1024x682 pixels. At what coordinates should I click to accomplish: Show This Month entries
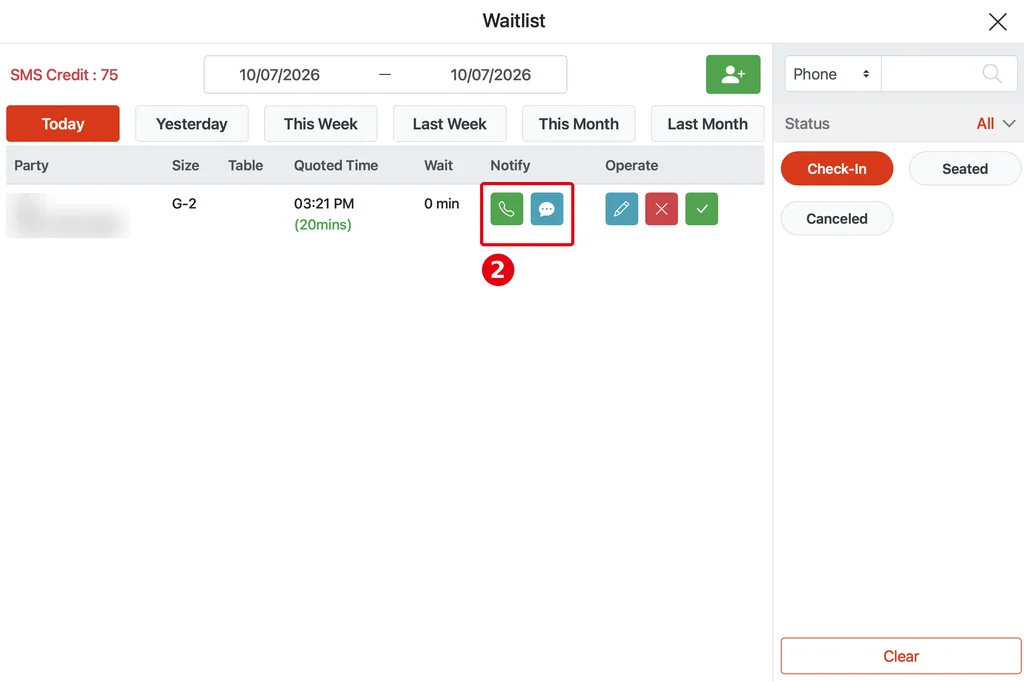tap(579, 123)
